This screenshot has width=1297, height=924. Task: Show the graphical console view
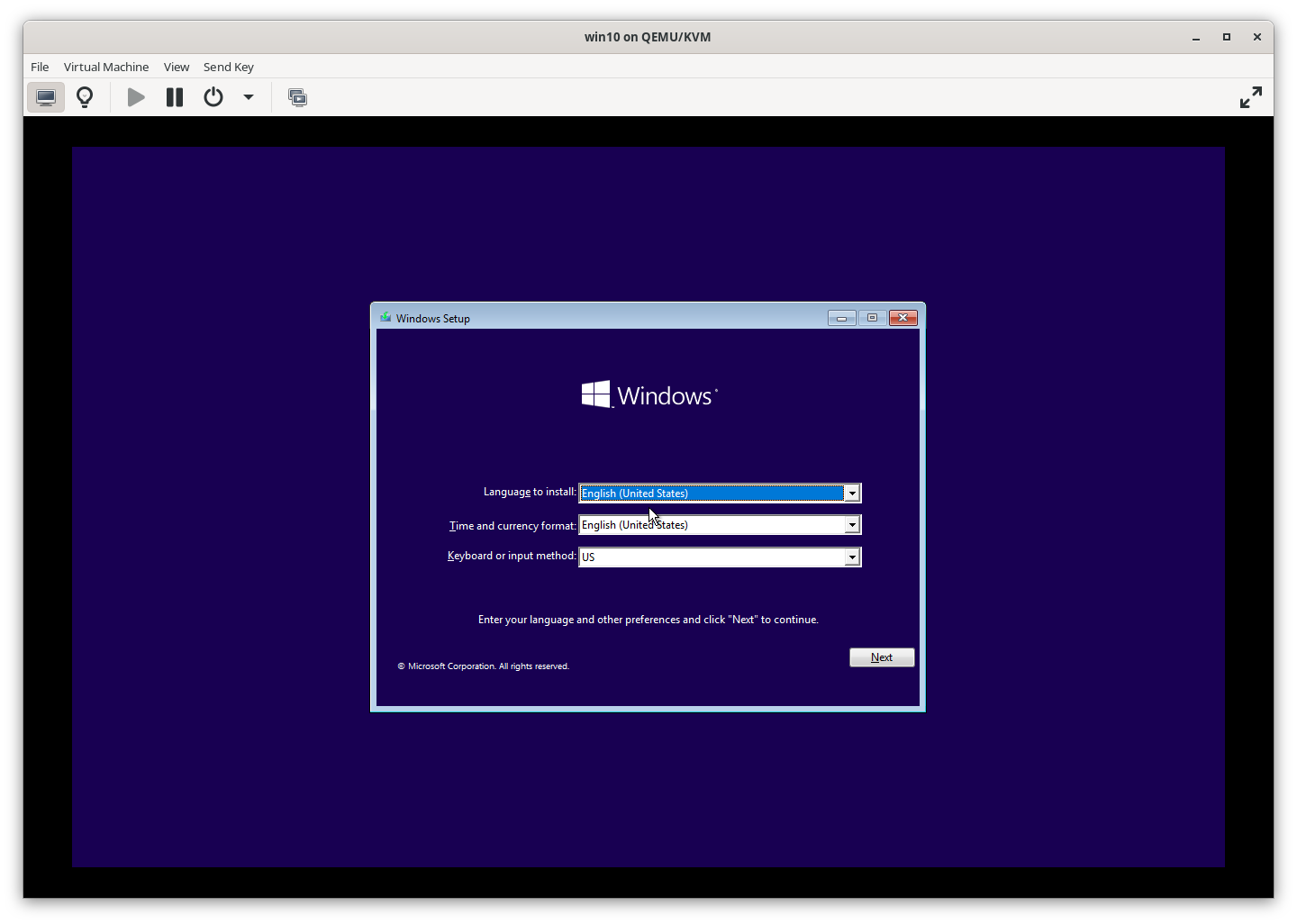46,97
